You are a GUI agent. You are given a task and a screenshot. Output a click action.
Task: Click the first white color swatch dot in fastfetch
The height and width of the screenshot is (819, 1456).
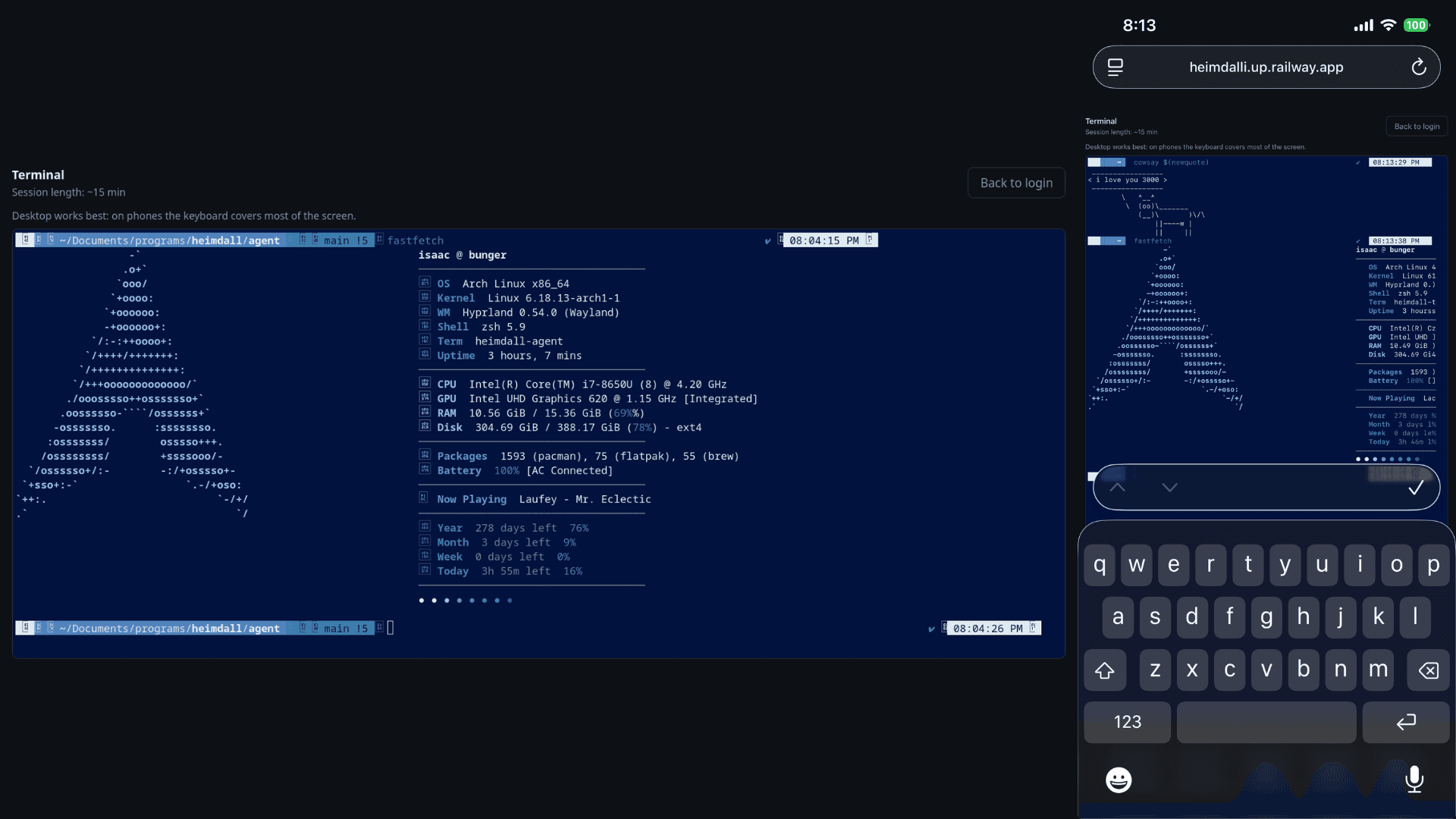coord(422,601)
